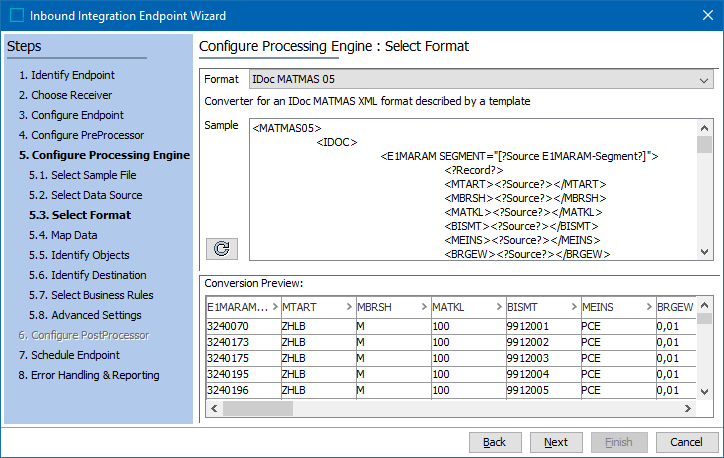724x458 pixels.
Task: Click the scroll-left arrow under Conversion Preview
Action: (x=214, y=409)
